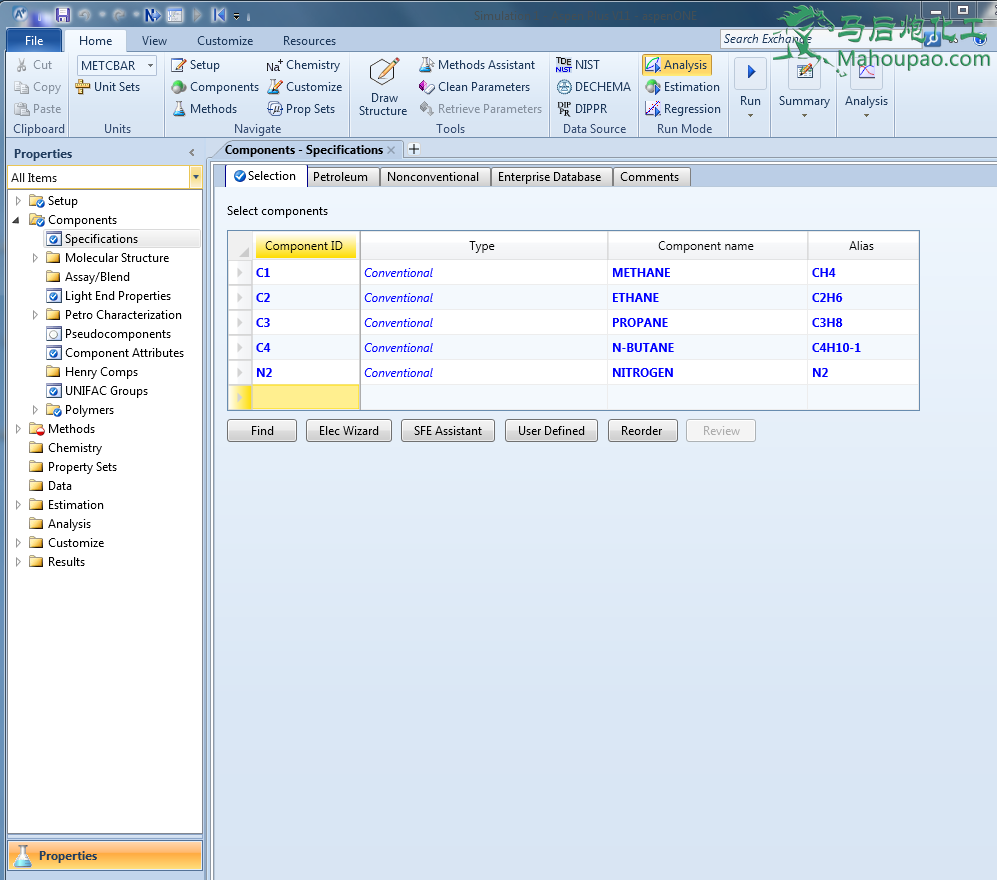Open the DECHEMA data source

point(593,87)
